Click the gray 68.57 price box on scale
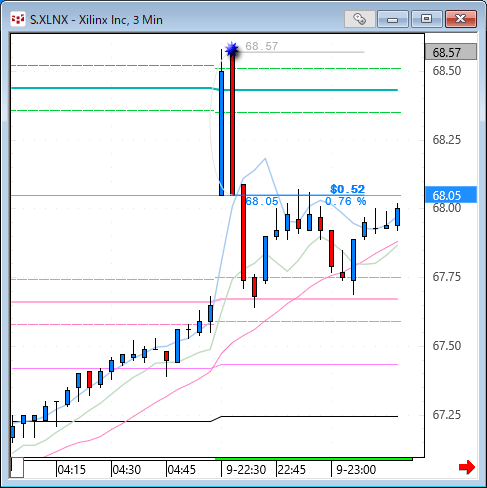Screen dimensions: 487x488 451,52
